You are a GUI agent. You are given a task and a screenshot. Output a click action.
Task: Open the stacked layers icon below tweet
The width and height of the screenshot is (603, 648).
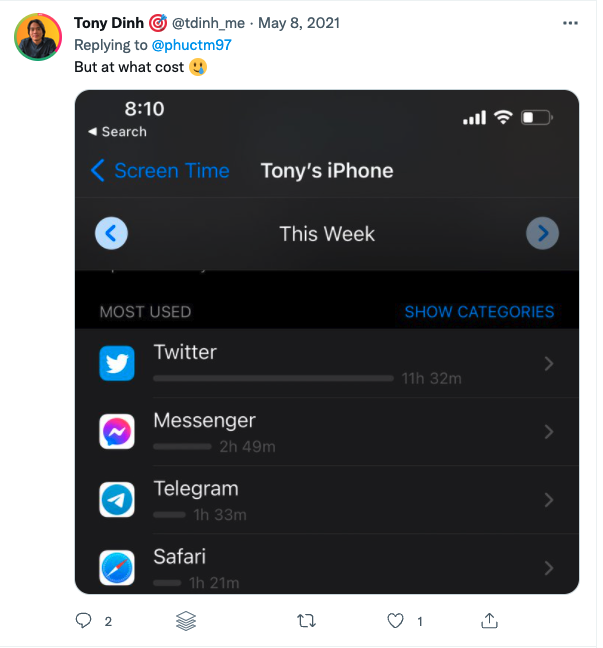[186, 621]
